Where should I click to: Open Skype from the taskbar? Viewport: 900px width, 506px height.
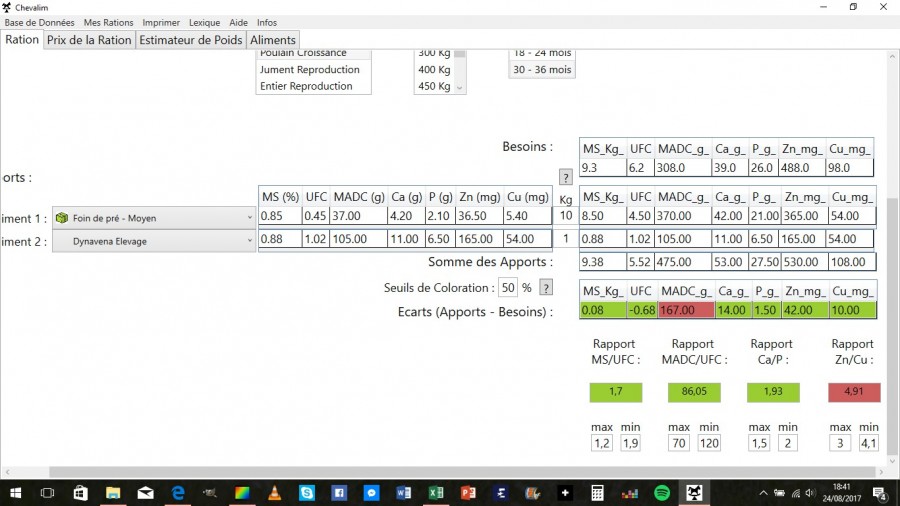pyautogui.click(x=307, y=493)
